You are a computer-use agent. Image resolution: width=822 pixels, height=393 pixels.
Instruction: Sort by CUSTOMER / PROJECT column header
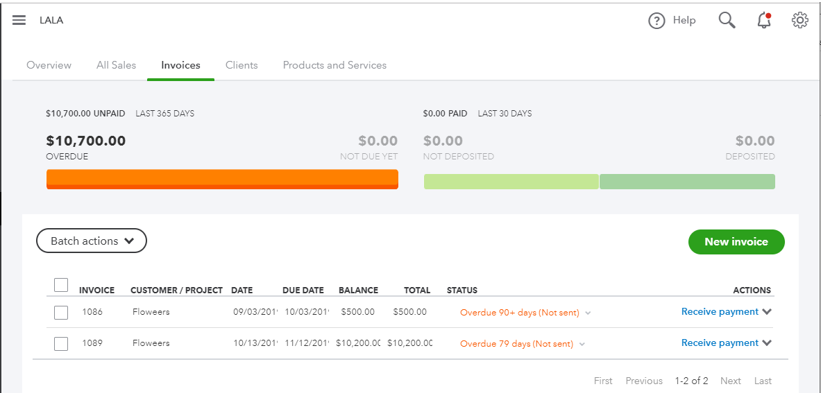tap(177, 290)
